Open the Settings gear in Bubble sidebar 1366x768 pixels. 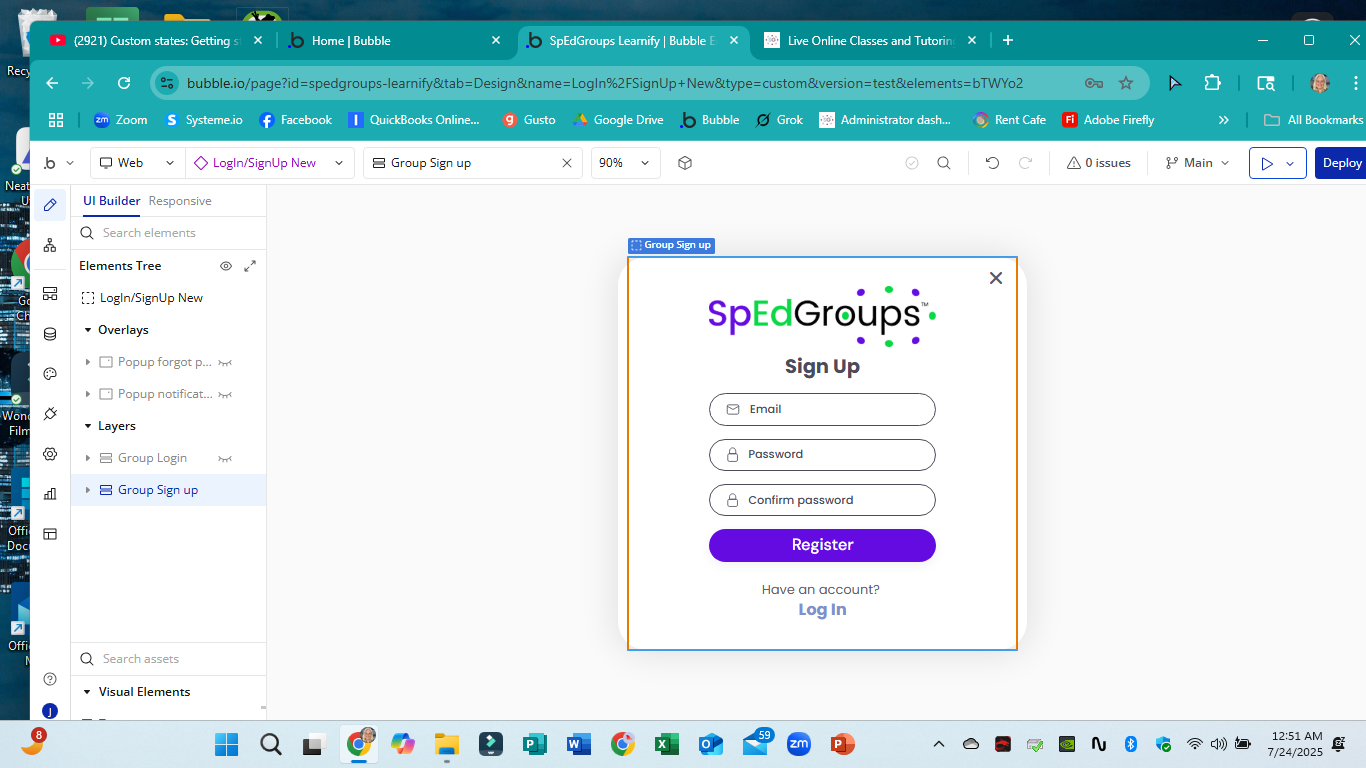[x=50, y=454]
